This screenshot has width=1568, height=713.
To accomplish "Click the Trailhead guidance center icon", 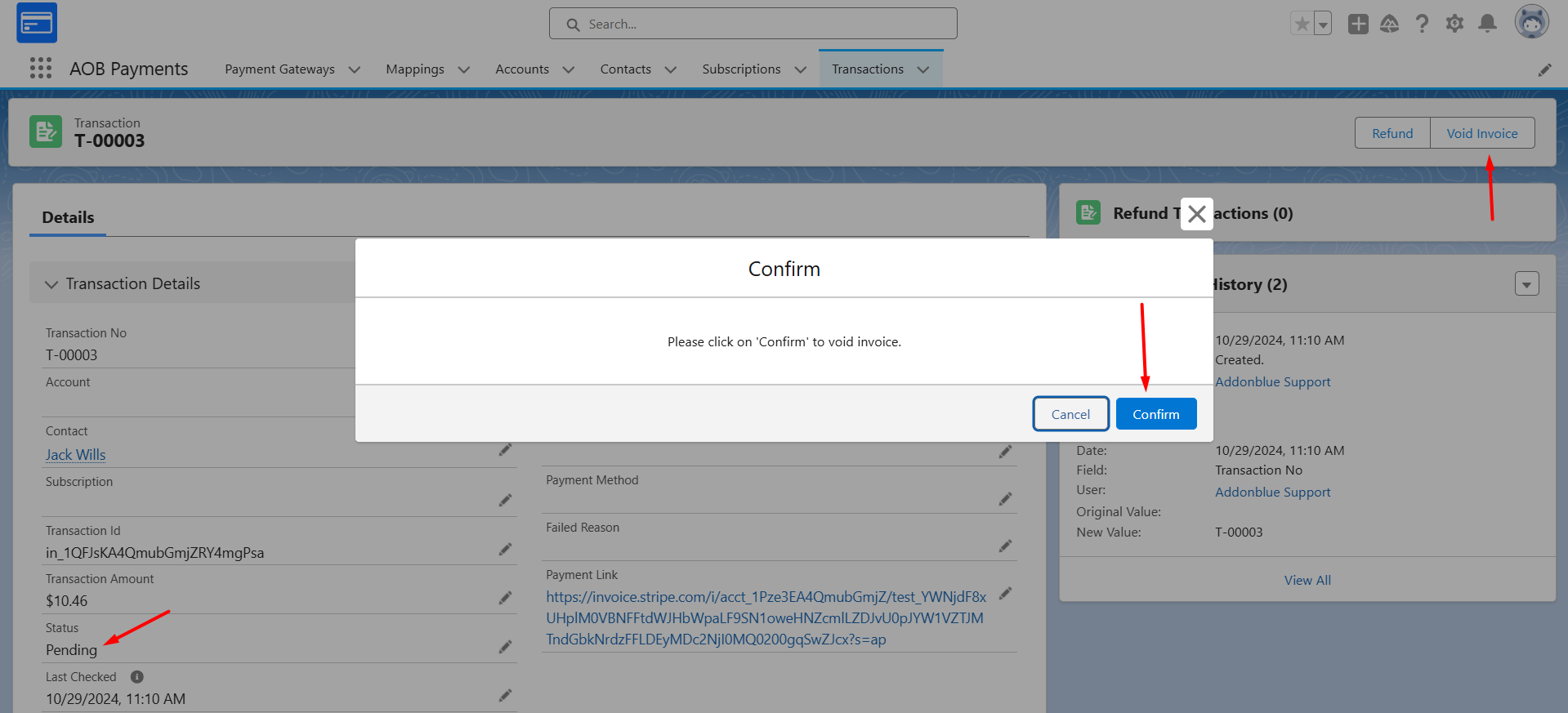I will coord(1389,24).
